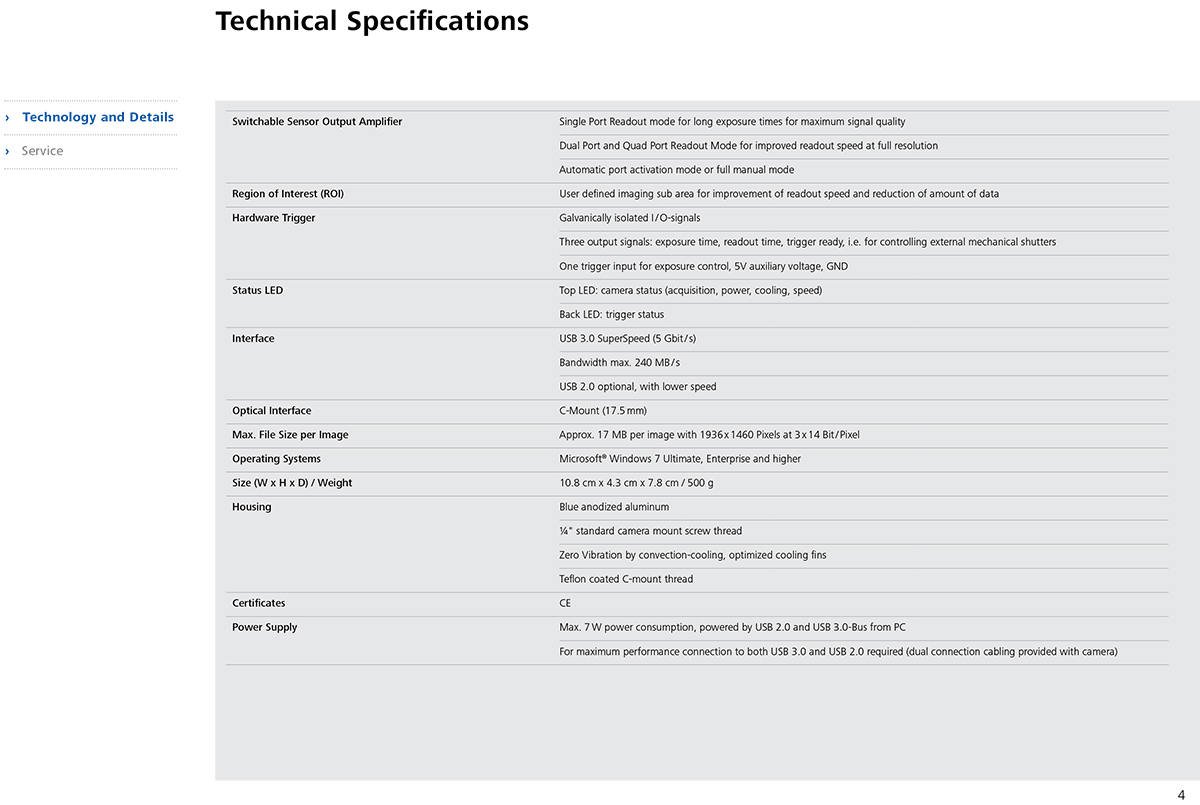Click the Region of Interest (ROI) row label
Image resolution: width=1200 pixels, height=805 pixels.
288,194
